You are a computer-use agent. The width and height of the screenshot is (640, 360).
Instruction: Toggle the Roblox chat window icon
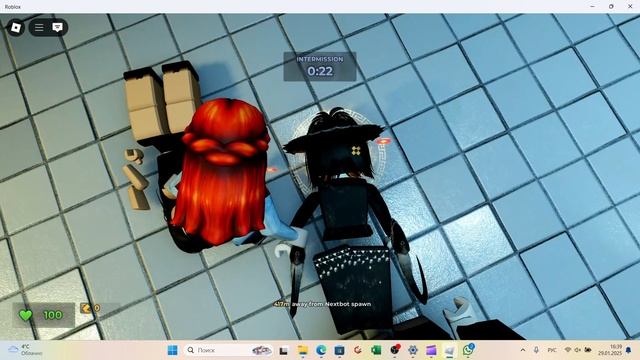(x=58, y=27)
